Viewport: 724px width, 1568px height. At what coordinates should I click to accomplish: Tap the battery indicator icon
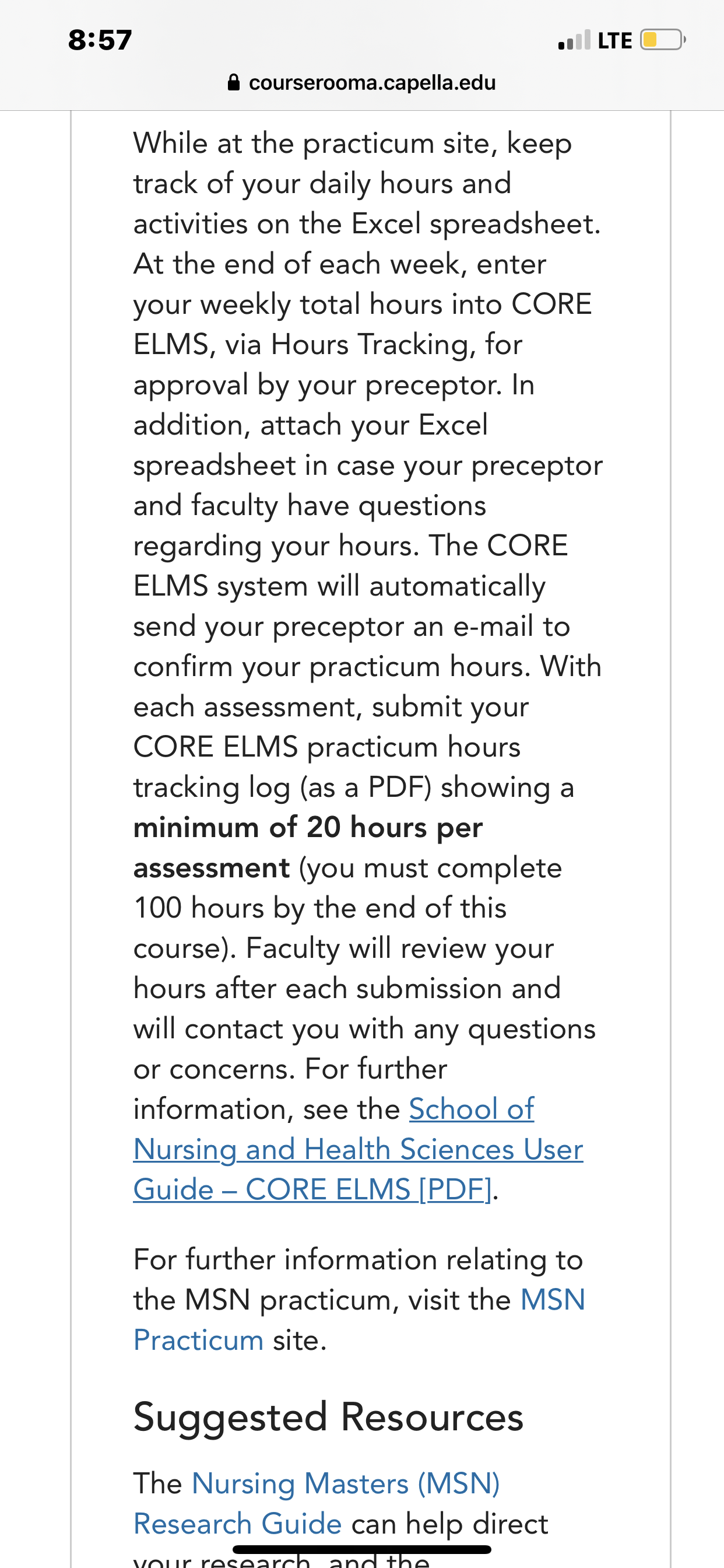click(x=663, y=40)
